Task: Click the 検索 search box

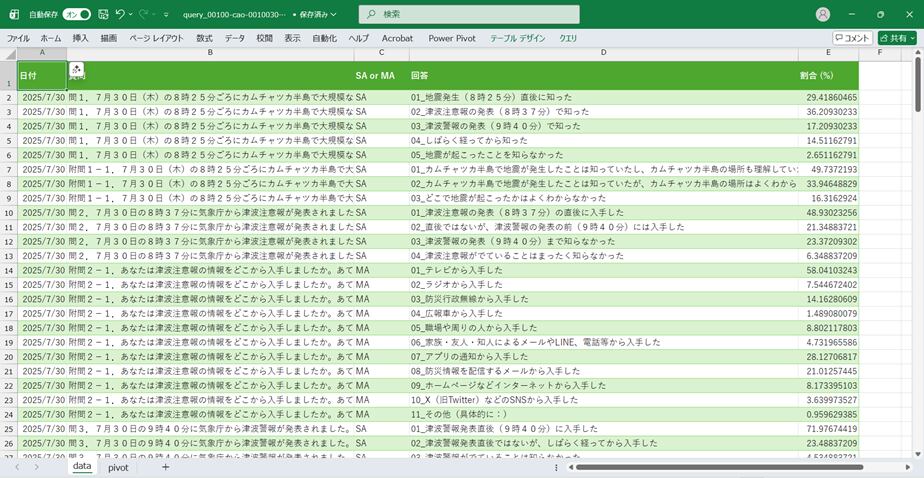Action: pyautogui.click(x=468, y=15)
